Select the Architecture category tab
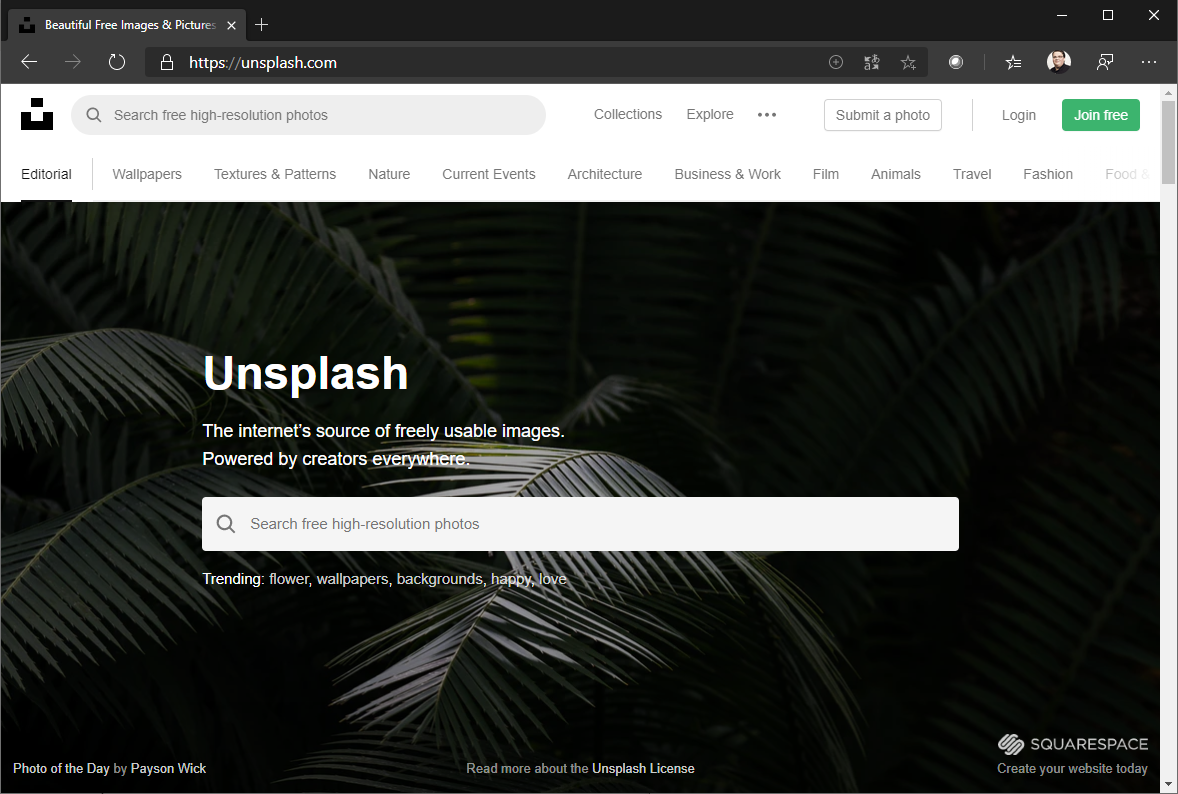Viewport: 1178px width, 794px height. pyautogui.click(x=605, y=174)
